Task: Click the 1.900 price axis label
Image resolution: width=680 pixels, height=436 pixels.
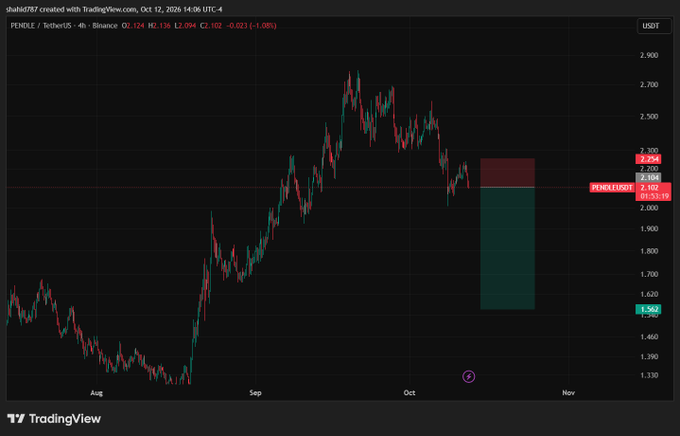Action: (649, 229)
